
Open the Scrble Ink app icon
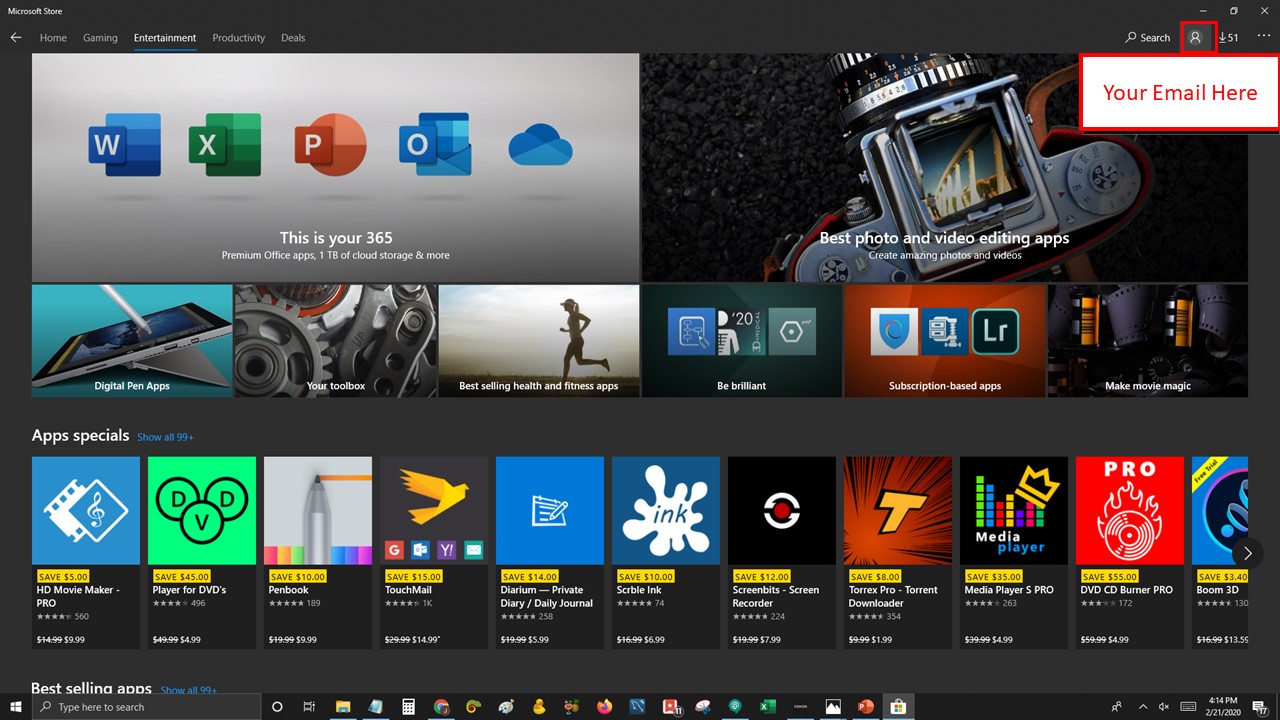coord(666,511)
